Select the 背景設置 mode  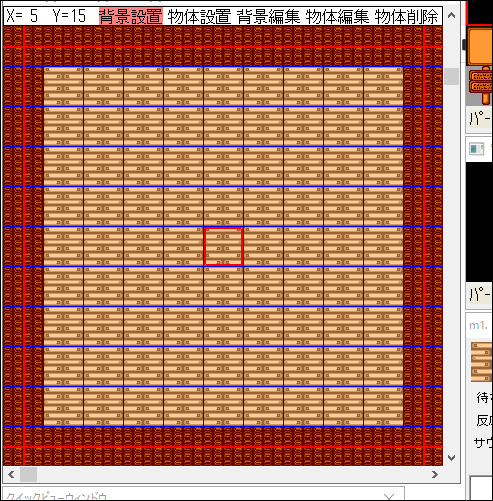click(x=131, y=16)
